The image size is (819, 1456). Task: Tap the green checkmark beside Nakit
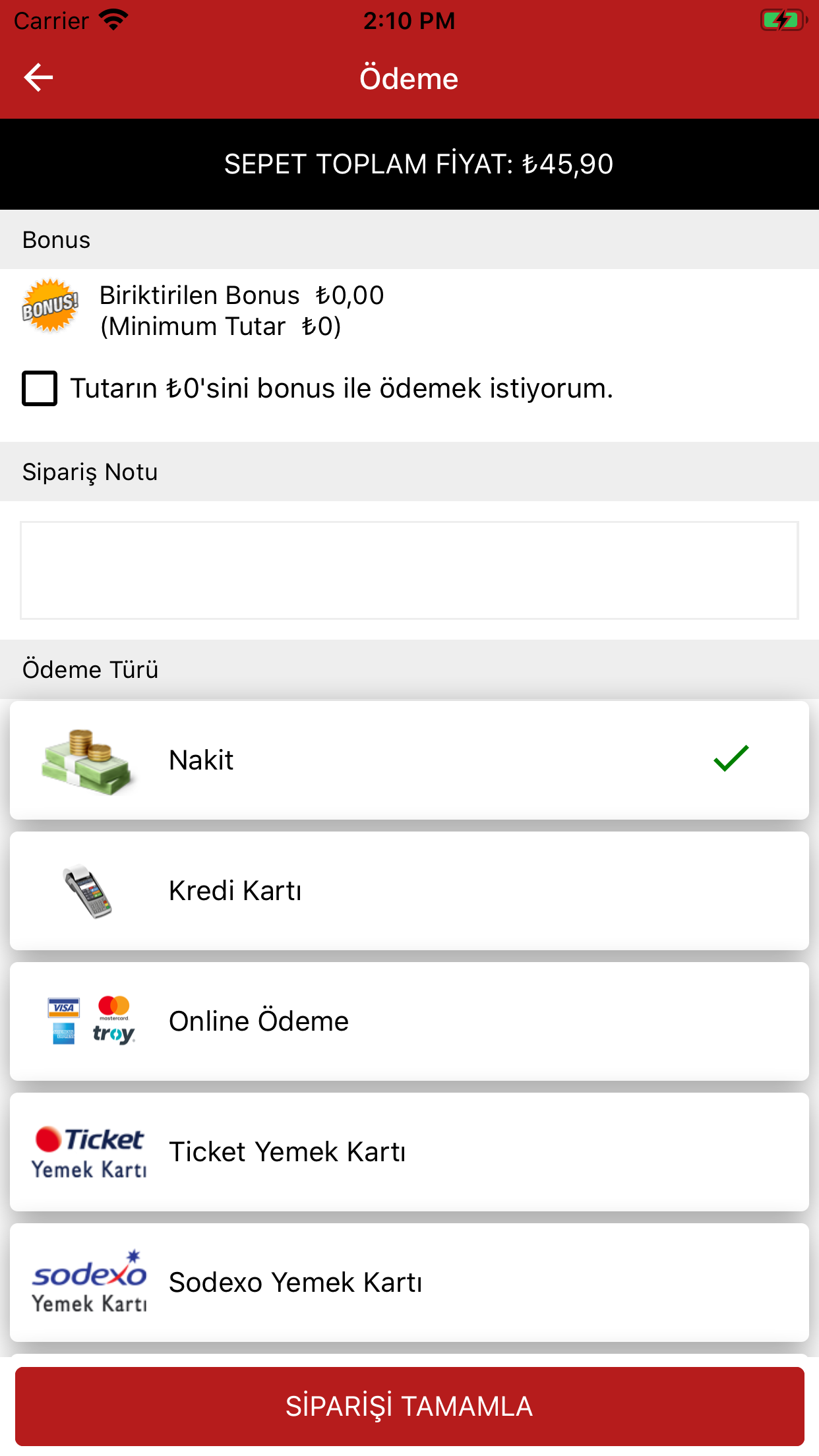731,758
